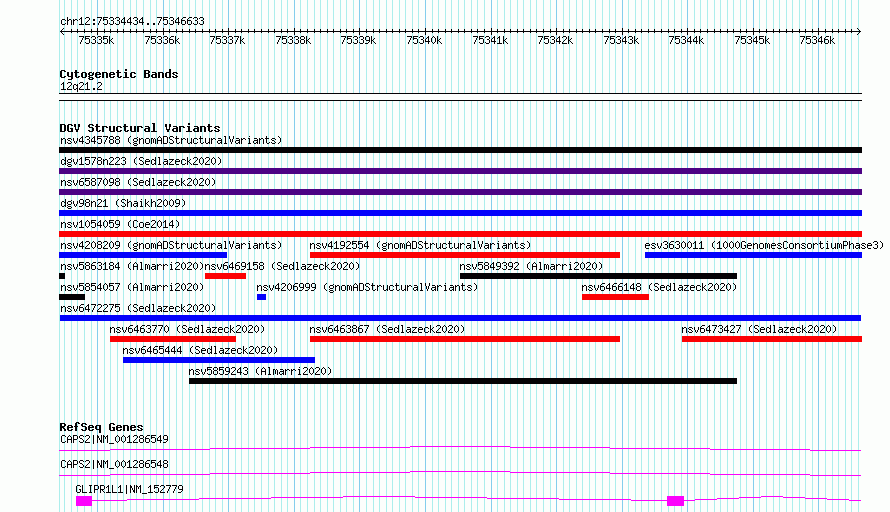Click the 75346k ruler tick label
890x512 pixels.
[x=817, y=40]
